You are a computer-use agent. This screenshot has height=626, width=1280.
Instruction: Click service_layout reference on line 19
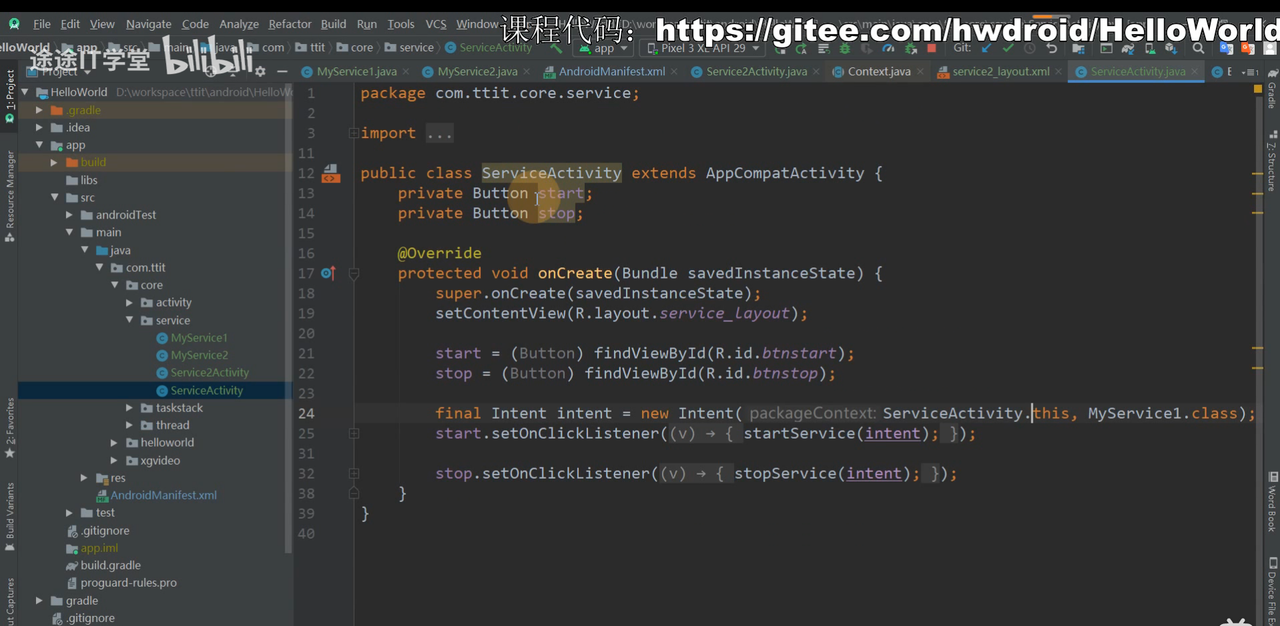(x=725, y=313)
